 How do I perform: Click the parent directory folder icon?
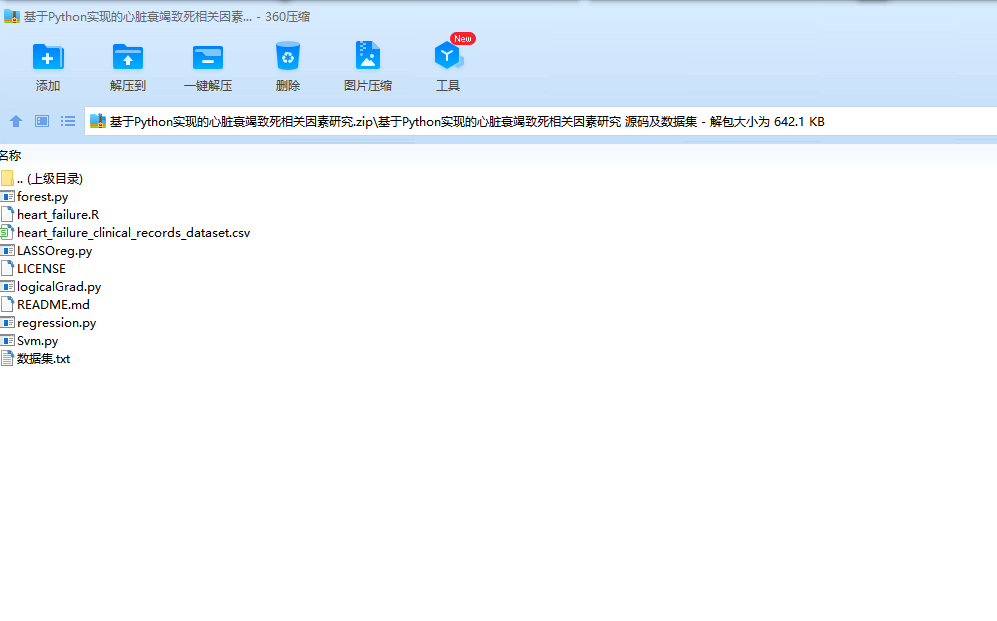7,179
